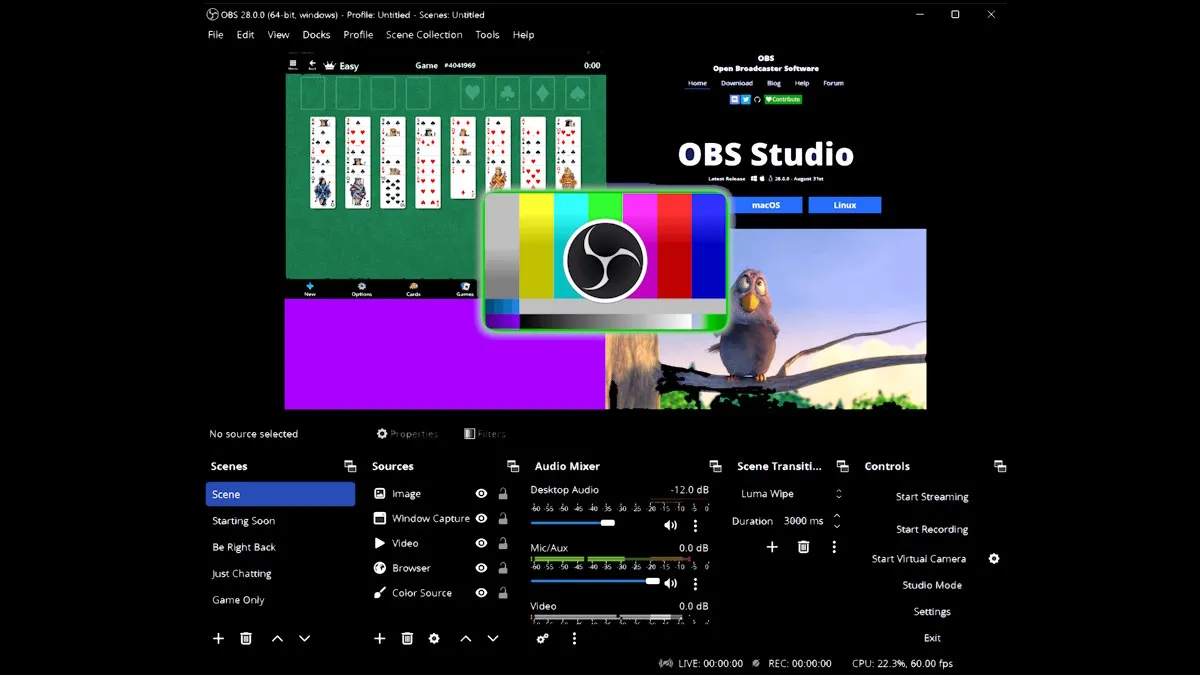This screenshot has height=675, width=1200.
Task: Select the Game Only scene
Action: tap(280, 600)
